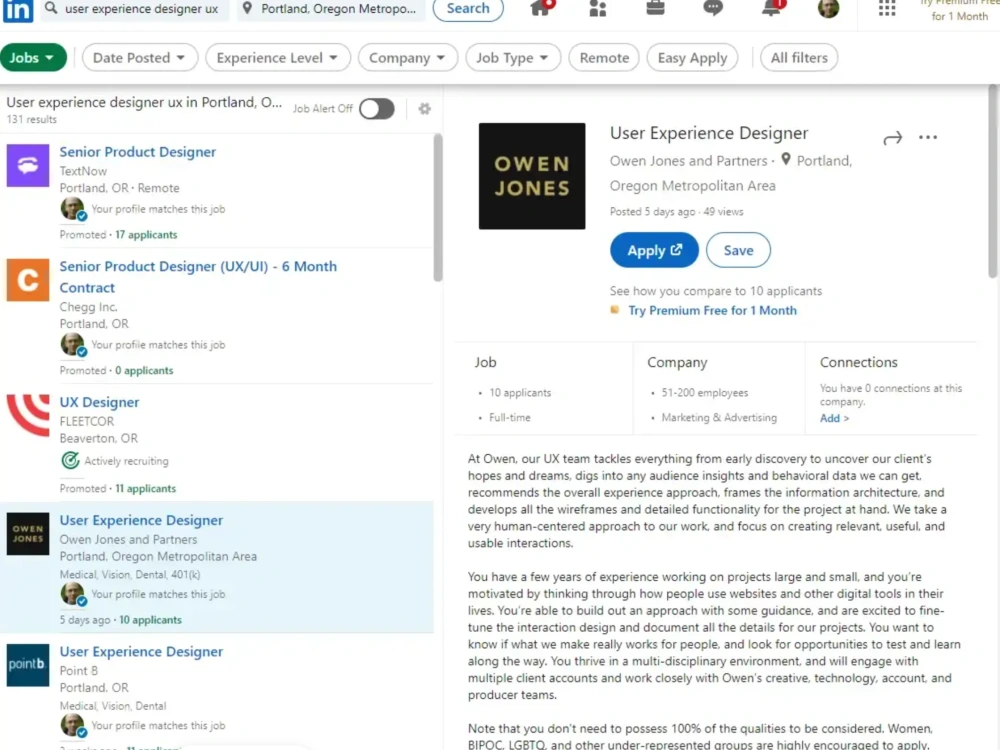Screen dimensions: 1000x750
Task: Click the Search button
Action: click(468, 8)
